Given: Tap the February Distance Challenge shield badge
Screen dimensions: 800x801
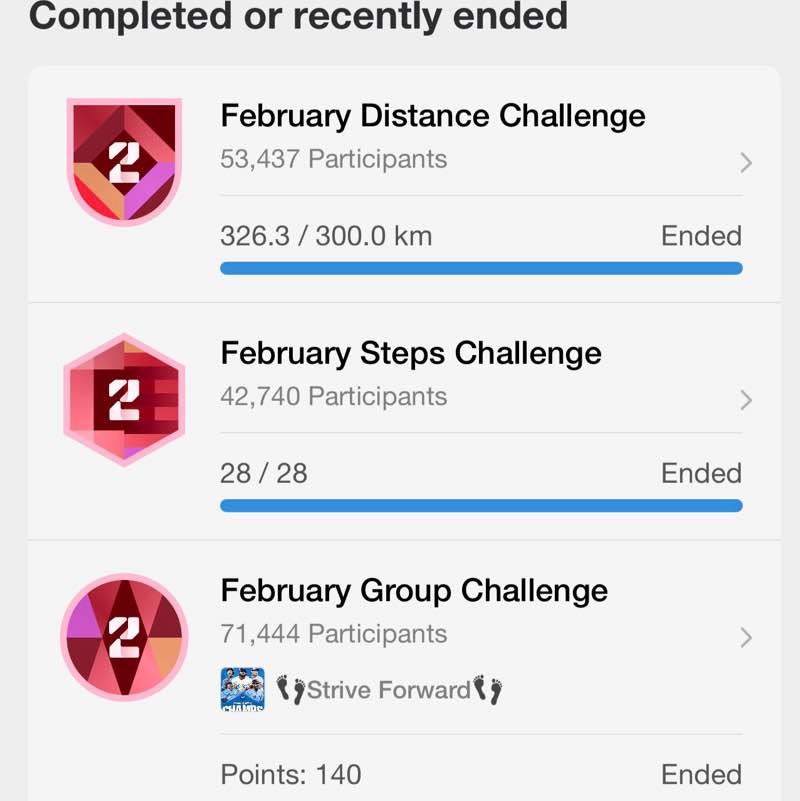Looking at the screenshot, I should tap(124, 160).
